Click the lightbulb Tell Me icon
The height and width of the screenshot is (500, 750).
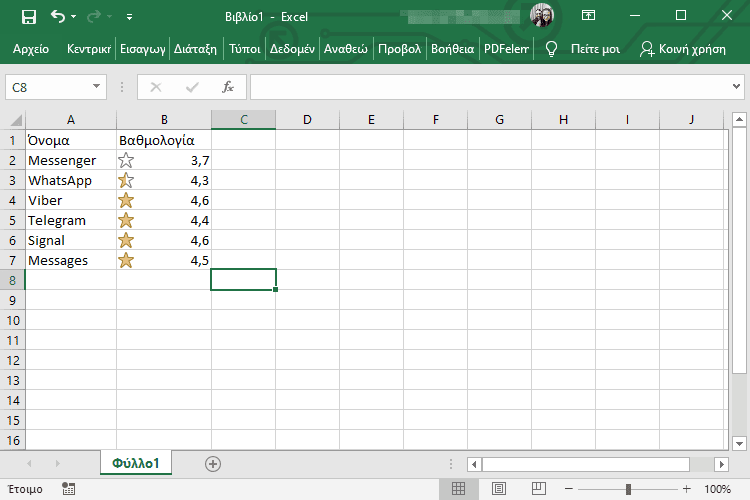[551, 49]
